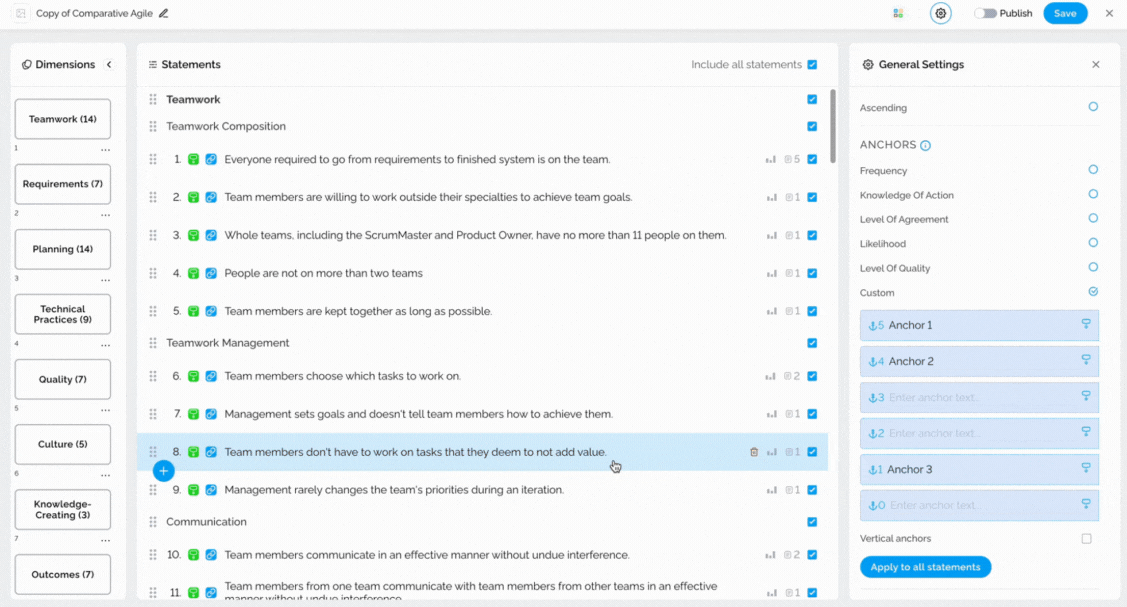Select the Knowledge Of Action anchor option
The height and width of the screenshot is (607, 1127).
click(x=1092, y=194)
